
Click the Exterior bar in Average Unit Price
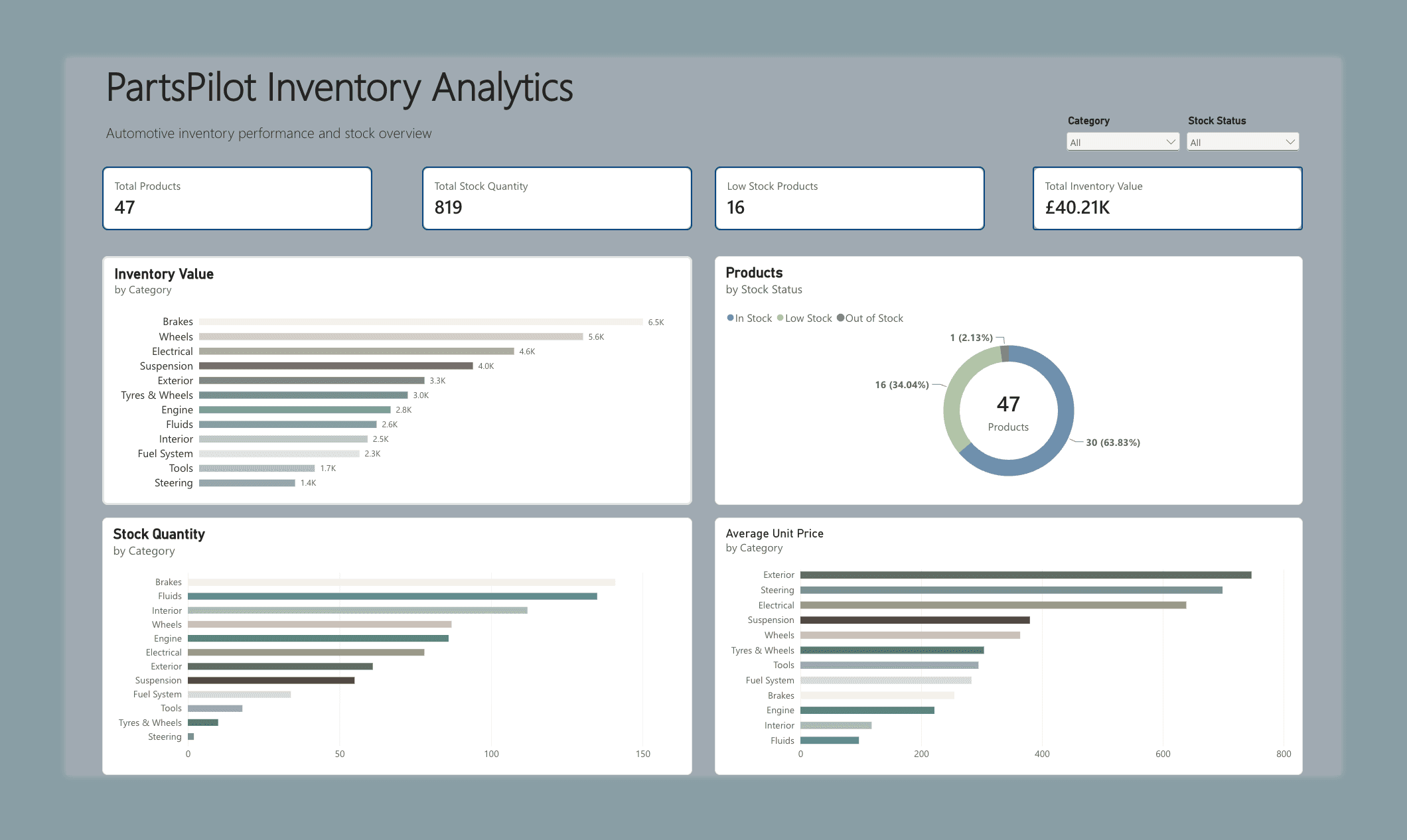(1025, 575)
